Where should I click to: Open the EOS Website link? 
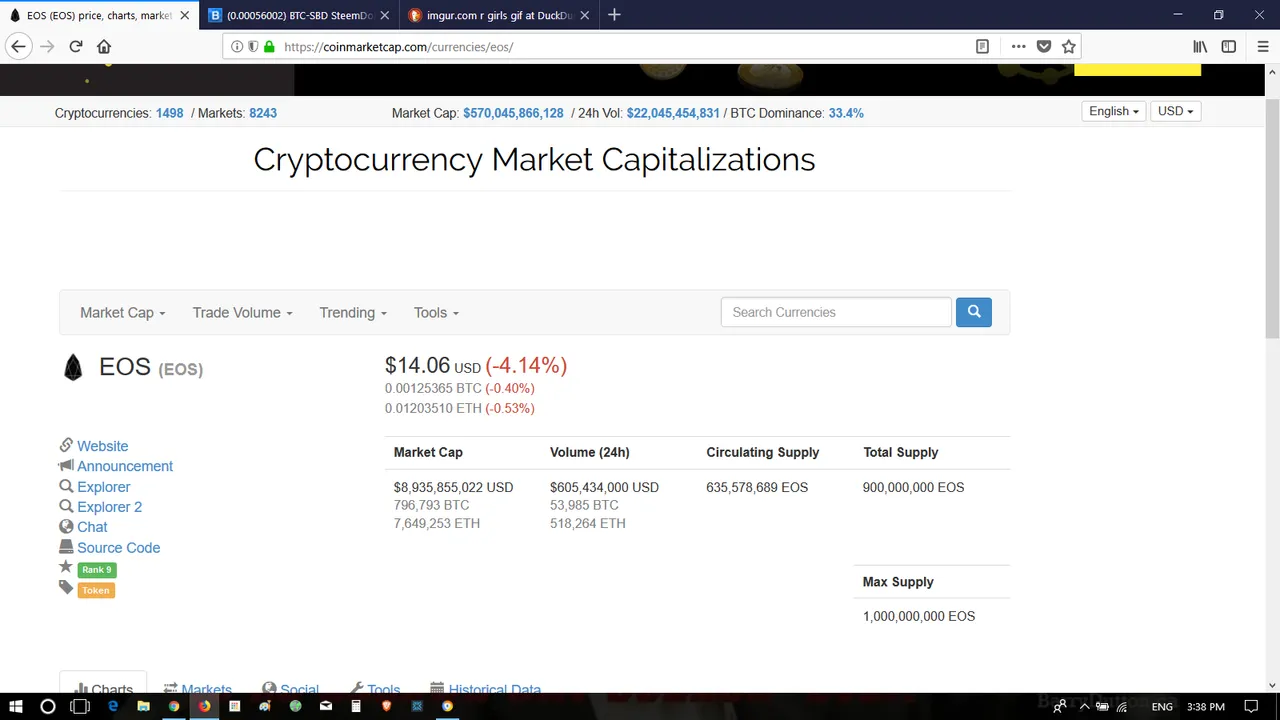102,446
